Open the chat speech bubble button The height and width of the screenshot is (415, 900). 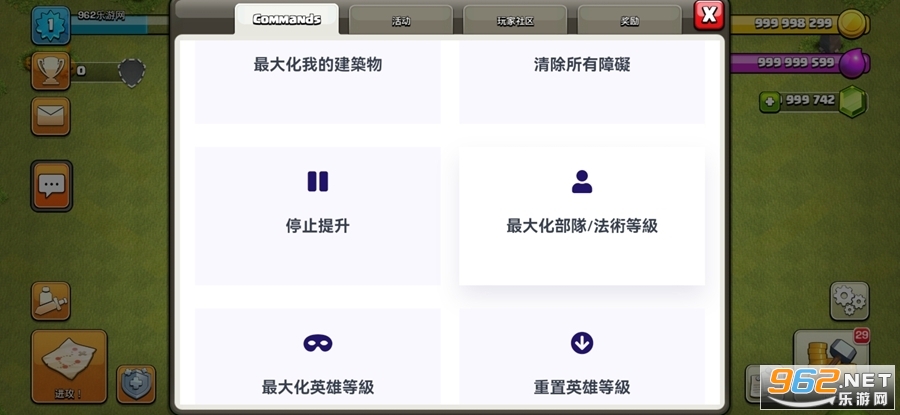click(52, 186)
